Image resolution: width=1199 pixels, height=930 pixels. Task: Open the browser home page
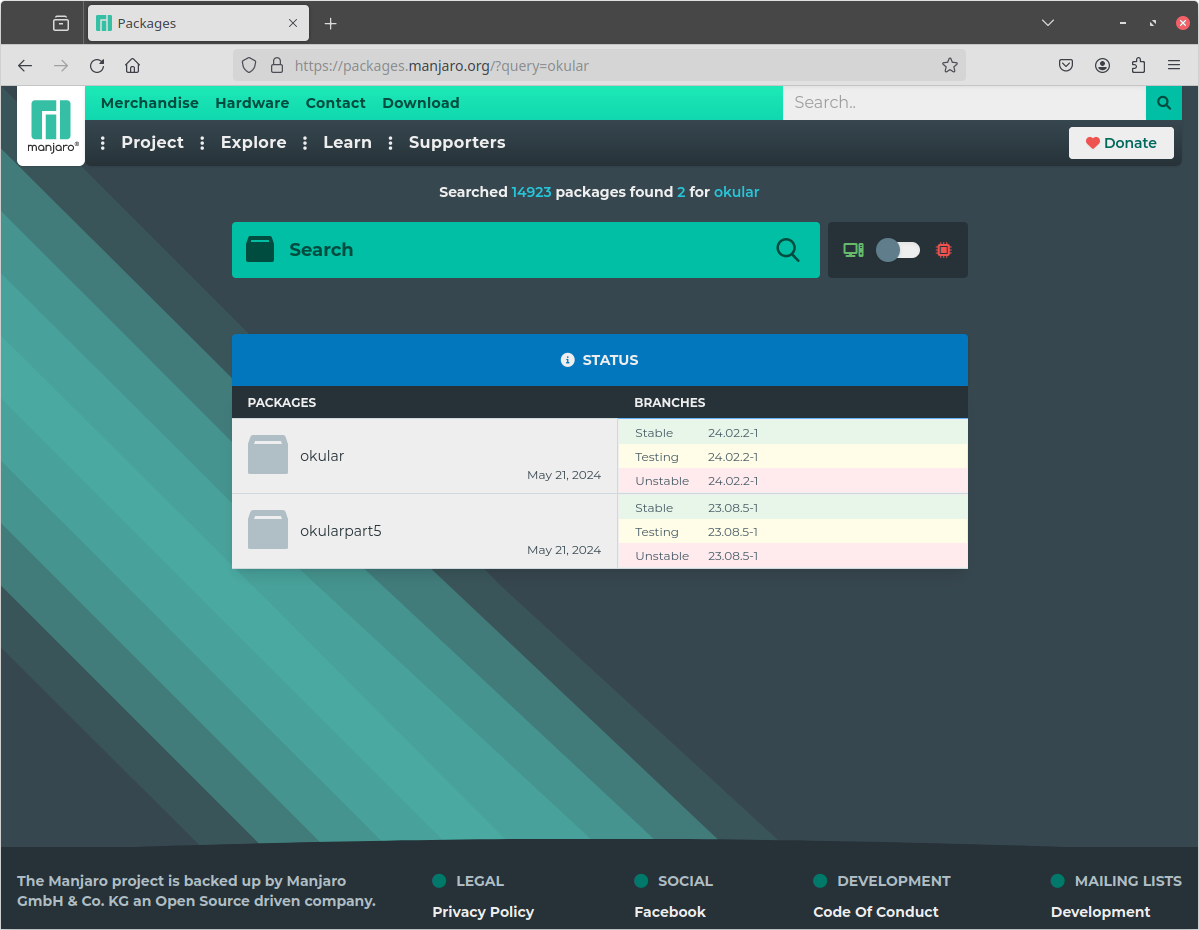tap(133, 66)
